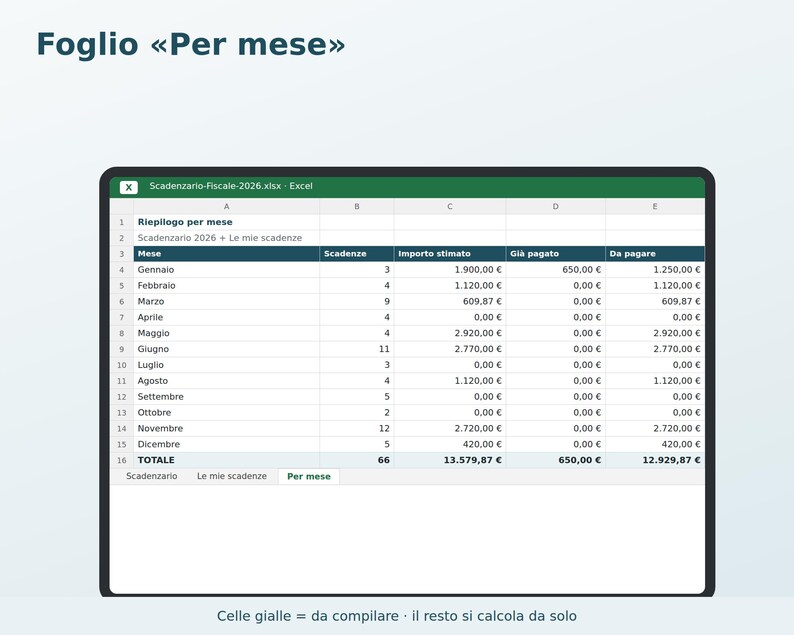Screen dimensions: 794x635
Task: Select Giugno's Scadenze count 11
Action: pos(356,349)
